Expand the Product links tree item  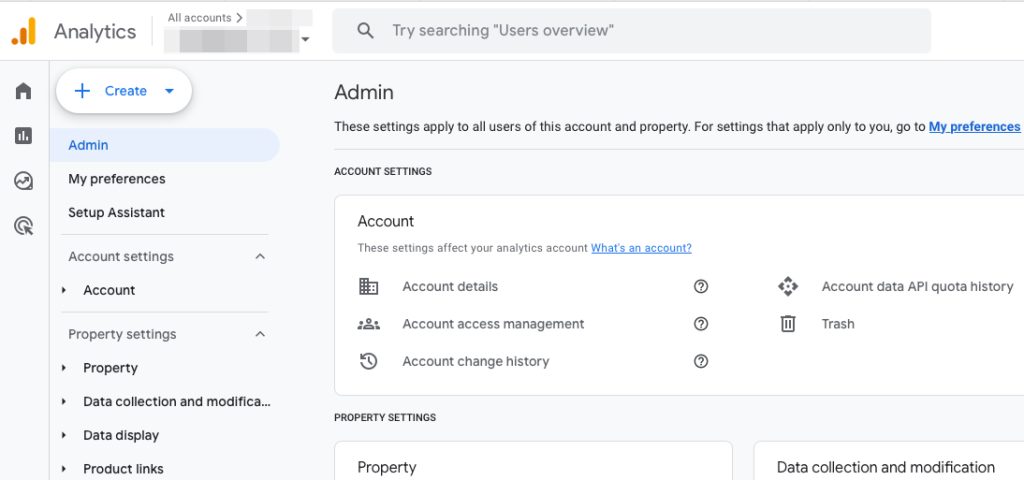[64, 469]
